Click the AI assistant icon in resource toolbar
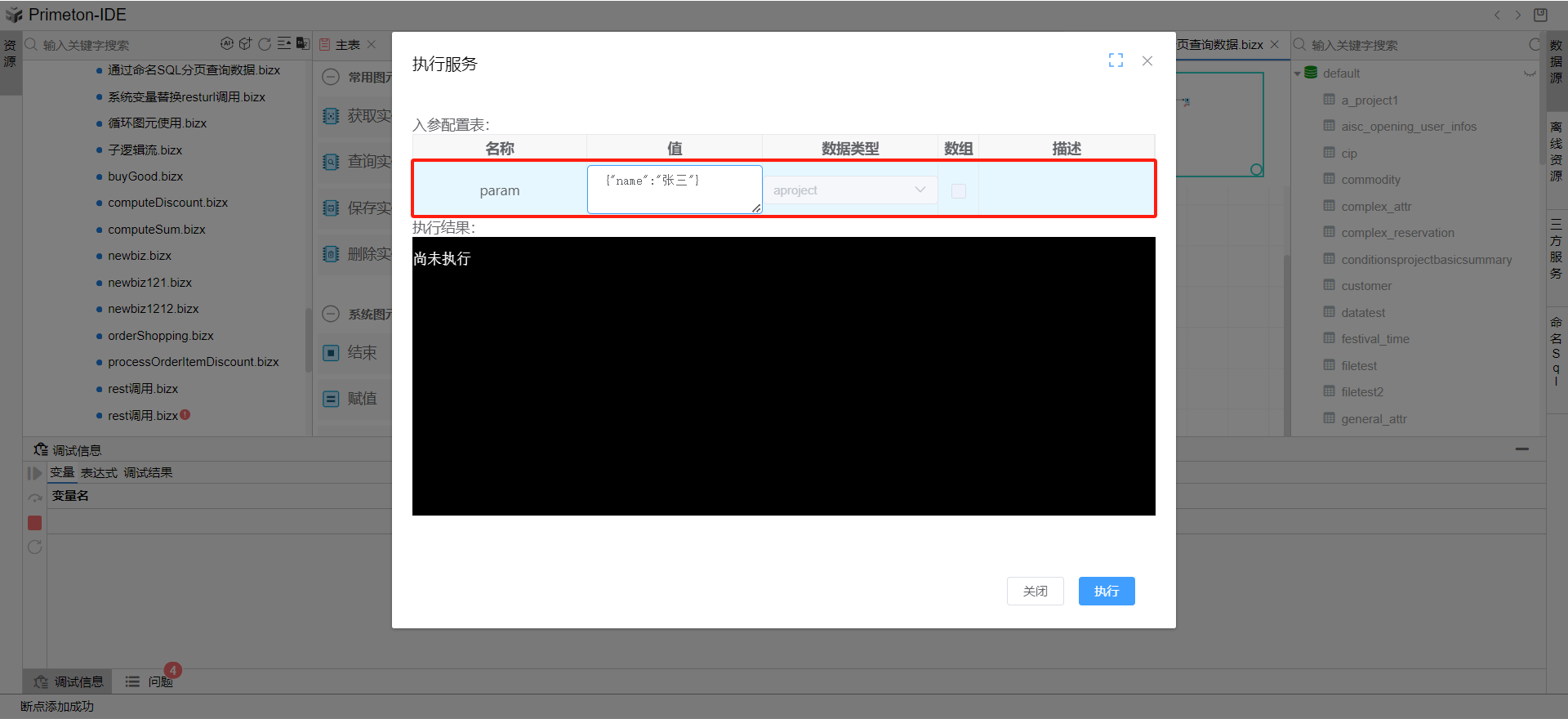 [227, 44]
